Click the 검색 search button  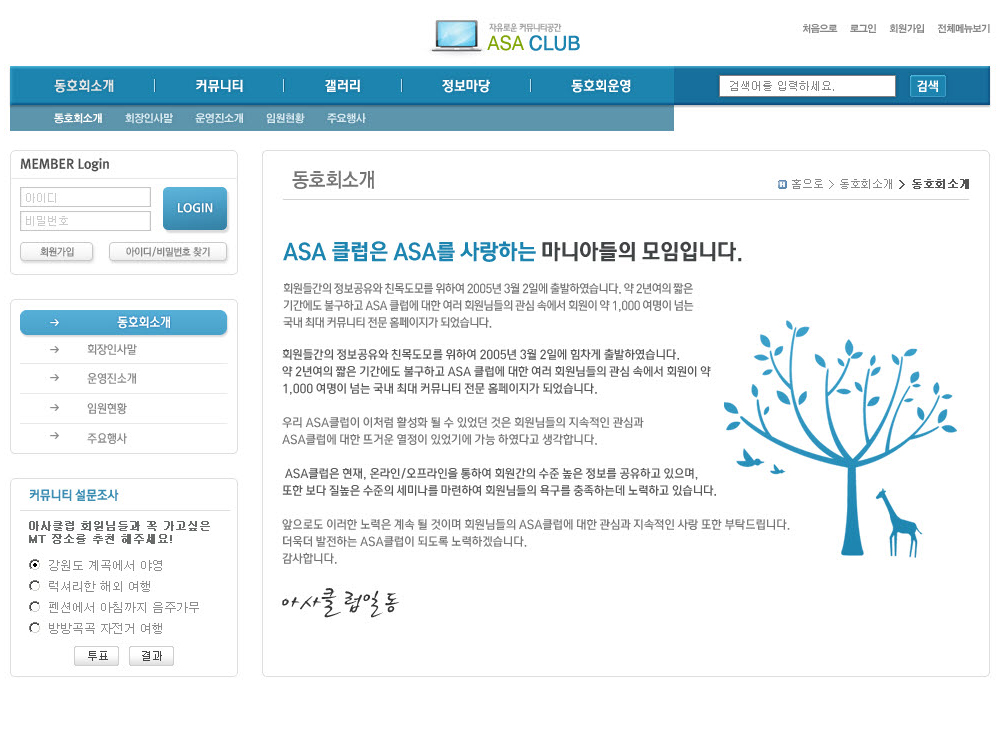pos(927,86)
